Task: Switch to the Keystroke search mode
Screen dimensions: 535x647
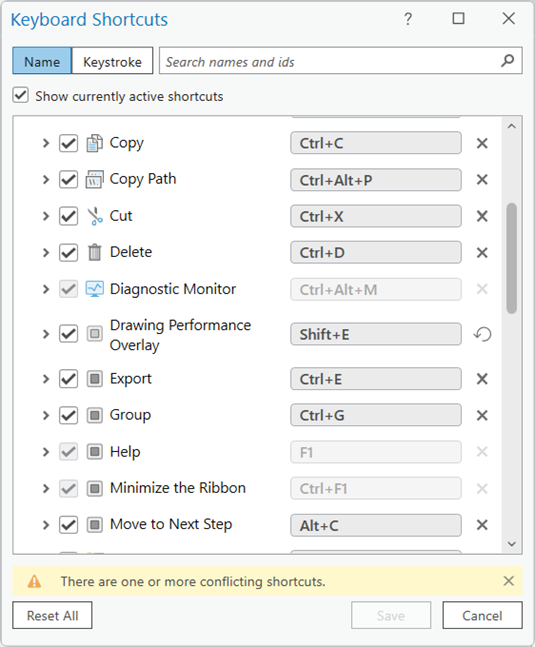Action: (112, 61)
